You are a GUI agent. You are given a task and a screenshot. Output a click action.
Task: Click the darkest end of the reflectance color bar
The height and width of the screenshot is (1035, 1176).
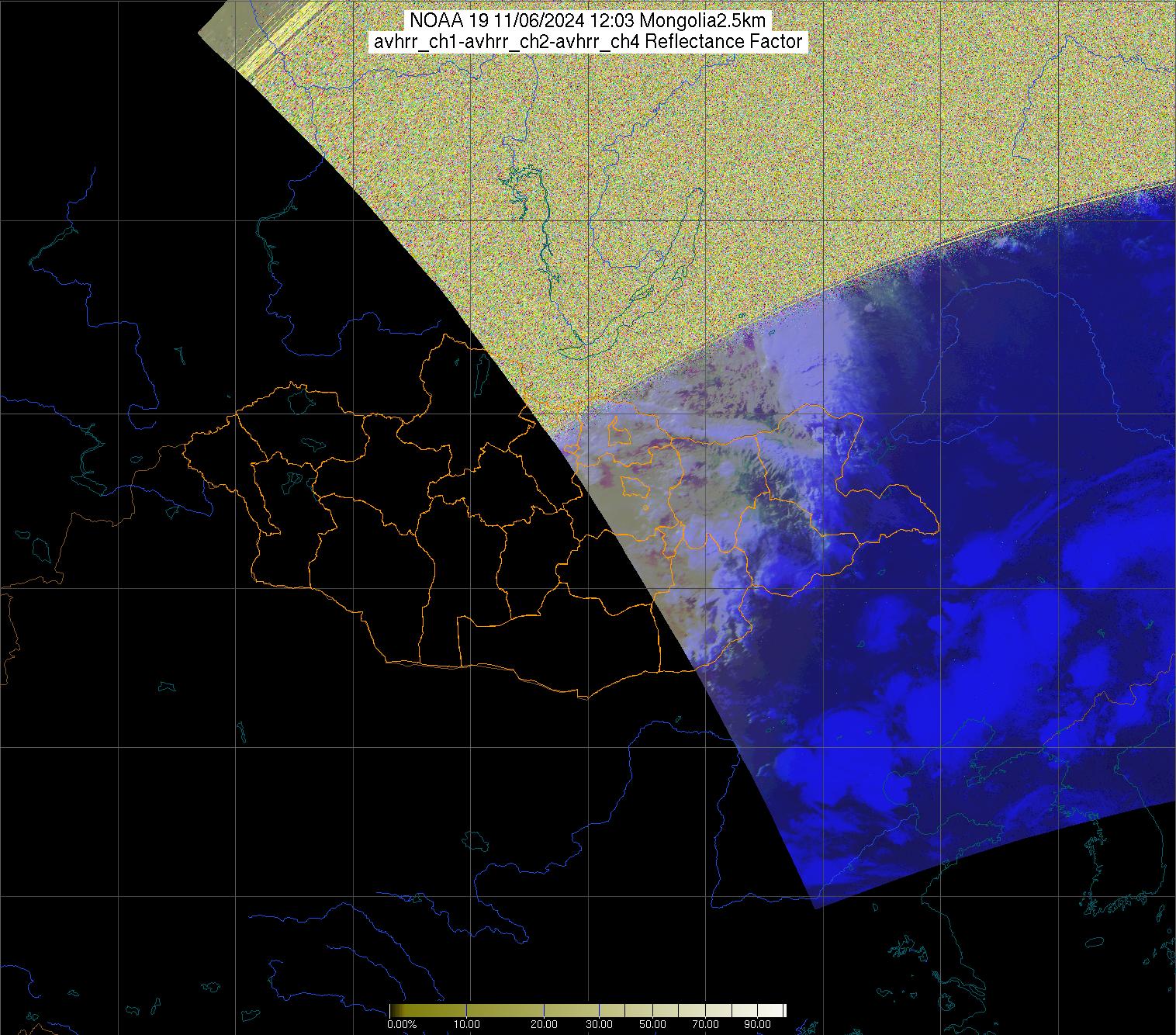[393, 1010]
